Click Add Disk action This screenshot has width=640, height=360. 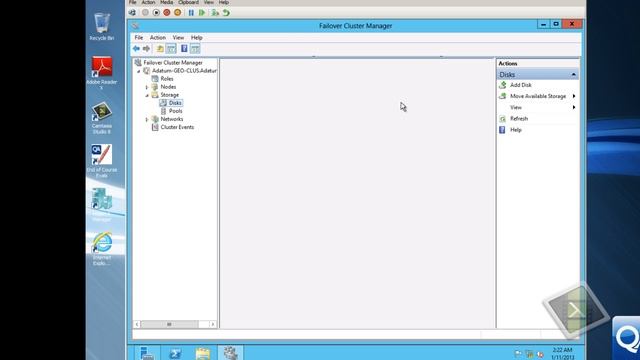tap(521, 85)
